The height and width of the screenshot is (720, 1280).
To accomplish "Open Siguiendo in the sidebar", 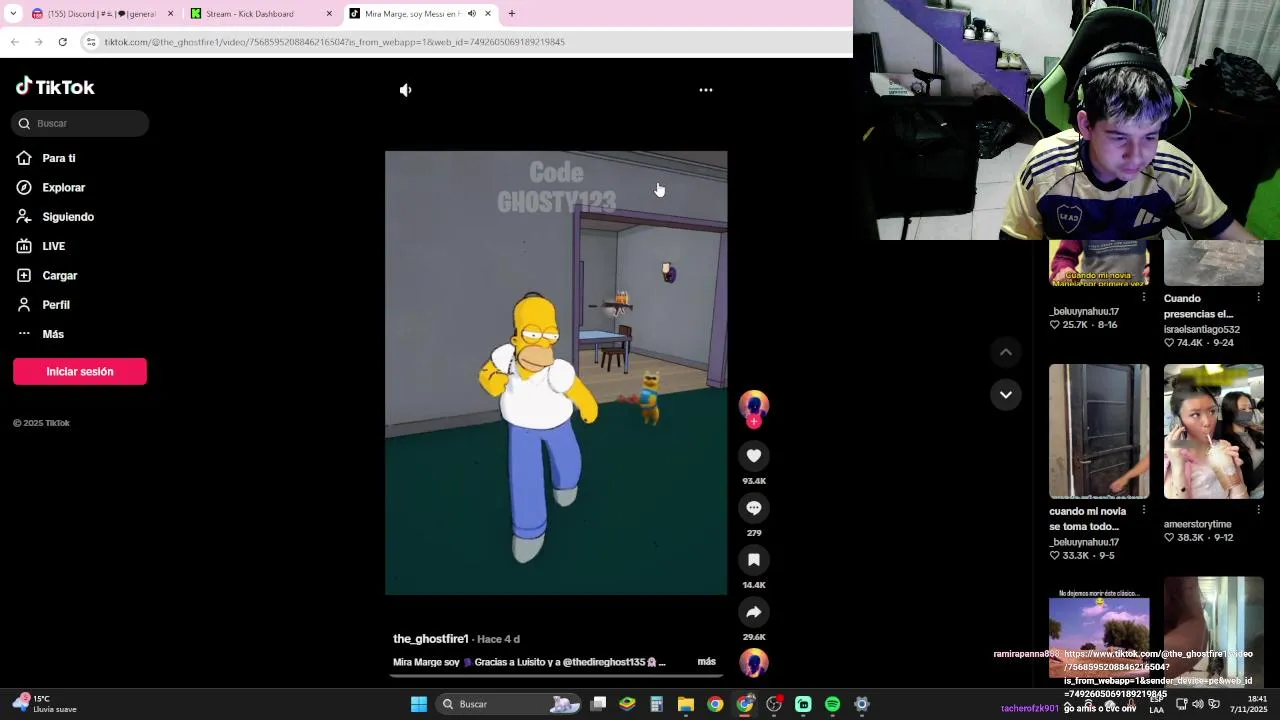I will [x=67, y=217].
